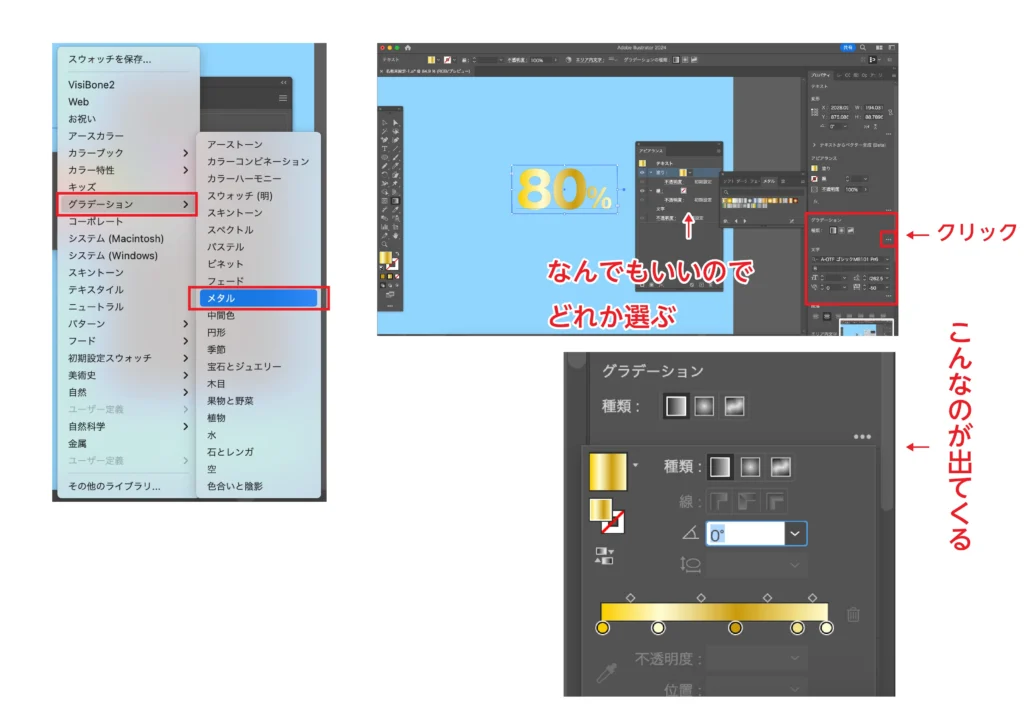The image size is (1024, 704).
Task: Choose メタル from the gradient submenu
Action: coord(258,298)
